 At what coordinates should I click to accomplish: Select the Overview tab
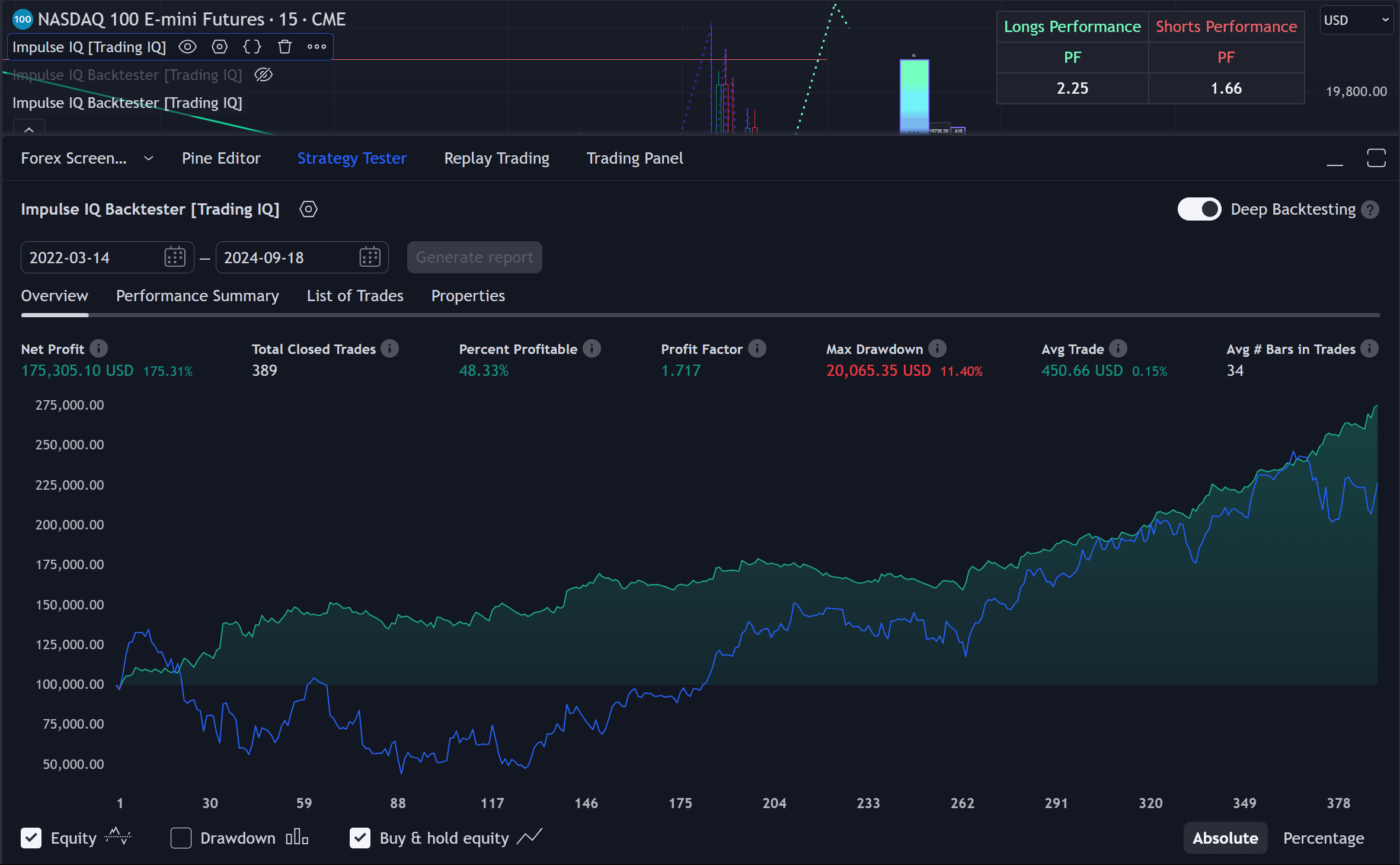pyautogui.click(x=55, y=296)
